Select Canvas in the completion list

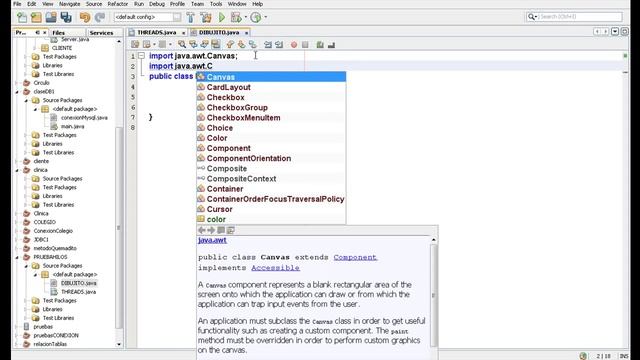pyautogui.click(x=271, y=77)
